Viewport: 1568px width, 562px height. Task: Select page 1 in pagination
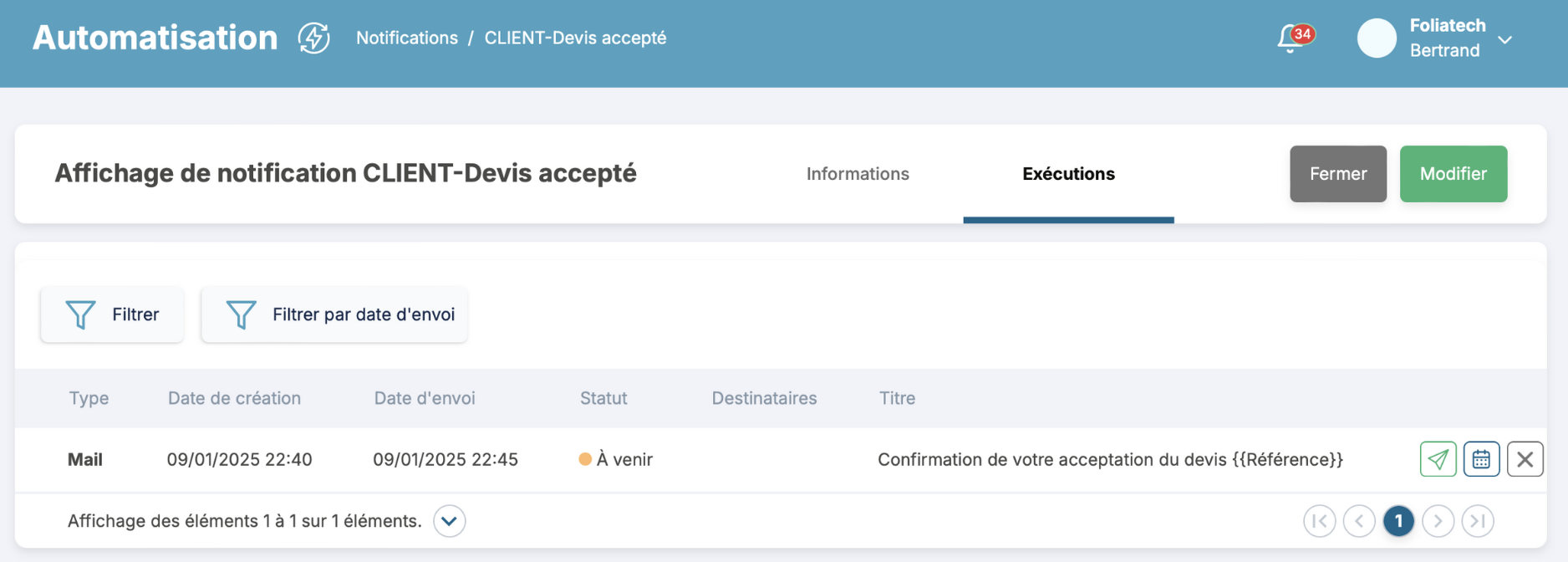point(1398,521)
